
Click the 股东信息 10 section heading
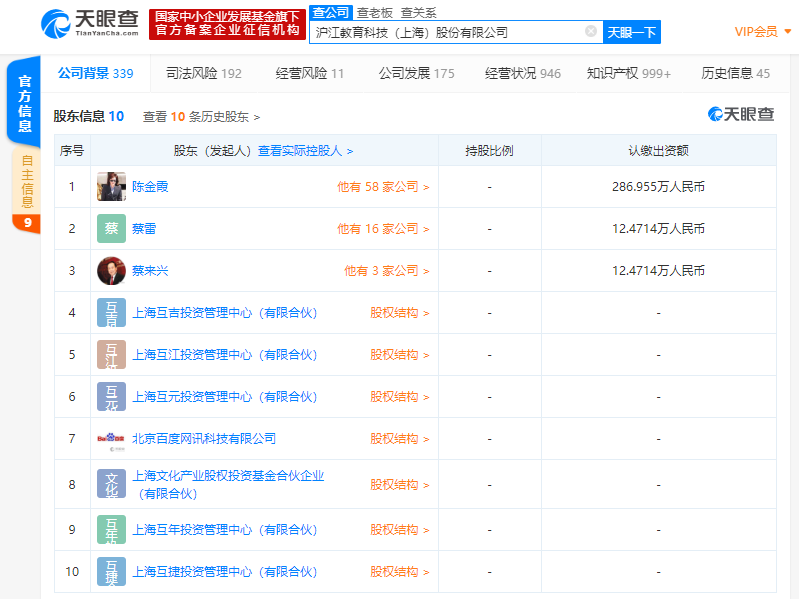point(89,116)
